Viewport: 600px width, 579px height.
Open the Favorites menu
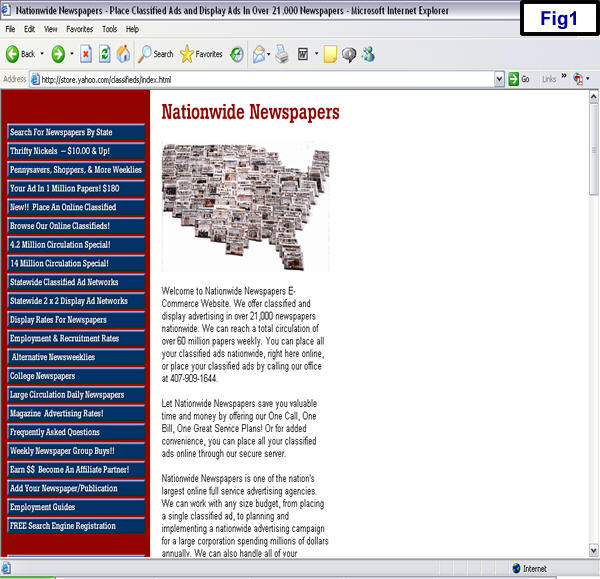coord(80,29)
